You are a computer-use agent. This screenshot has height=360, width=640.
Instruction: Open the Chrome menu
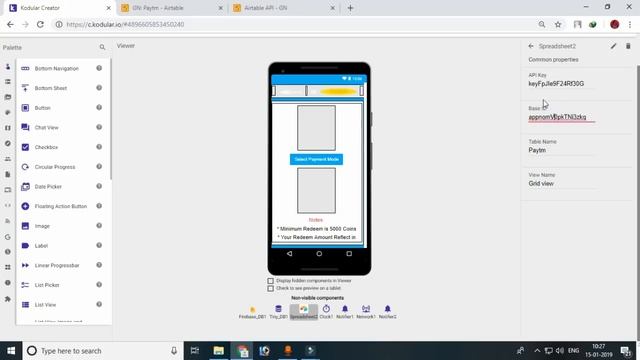[x=630, y=24]
